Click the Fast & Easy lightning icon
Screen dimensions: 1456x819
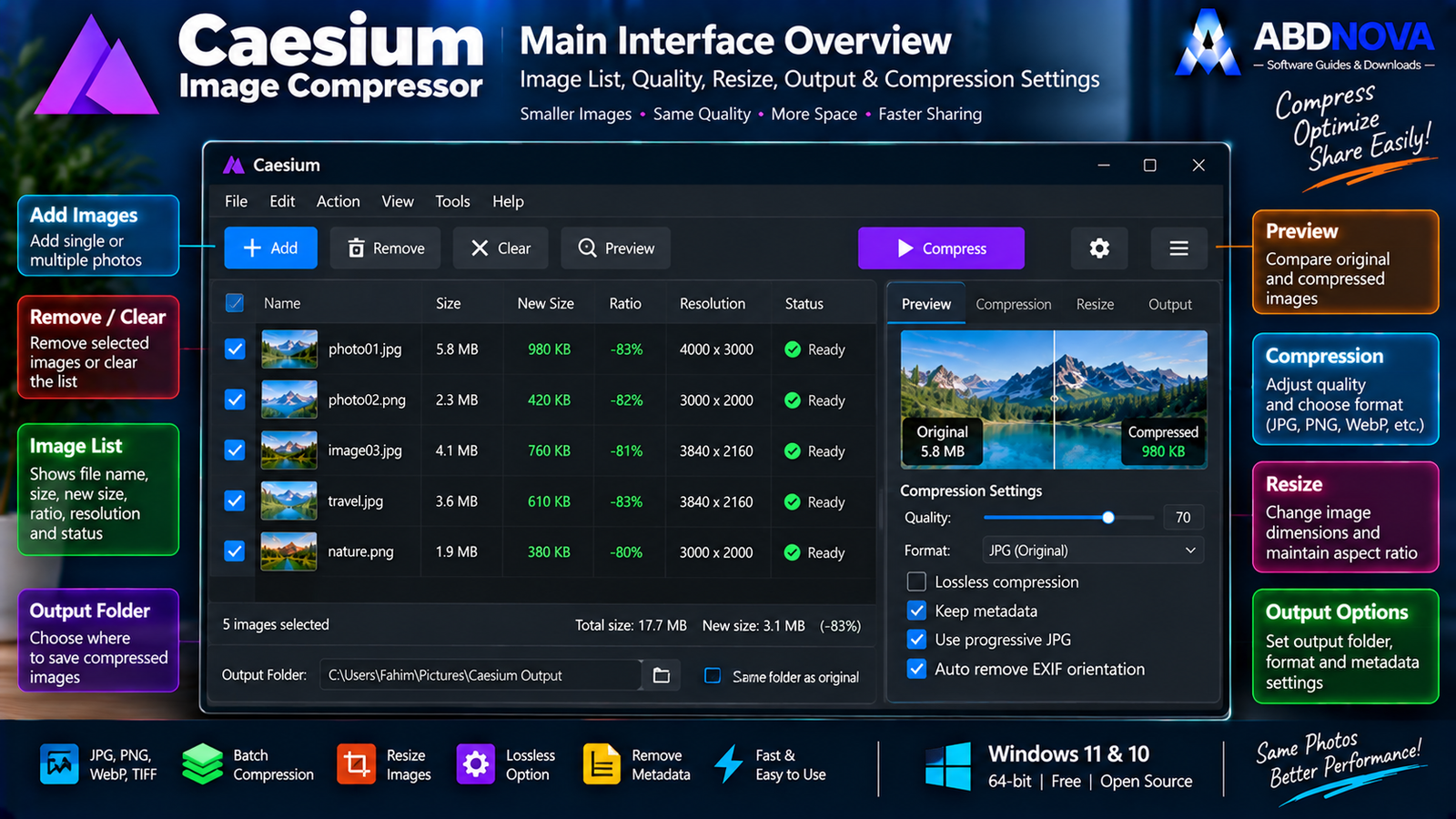point(728,764)
